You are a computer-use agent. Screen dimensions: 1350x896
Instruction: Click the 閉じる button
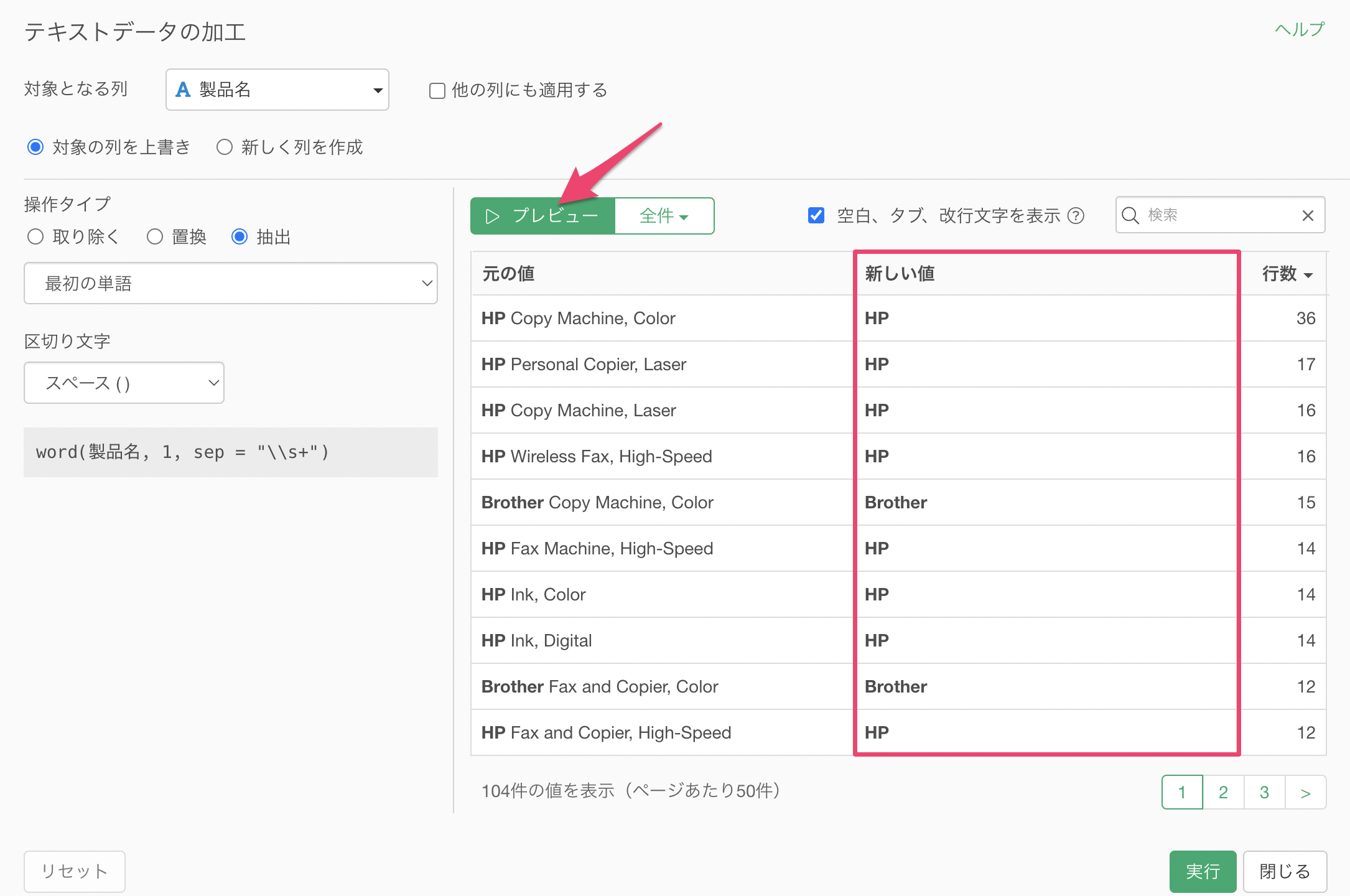(1285, 871)
